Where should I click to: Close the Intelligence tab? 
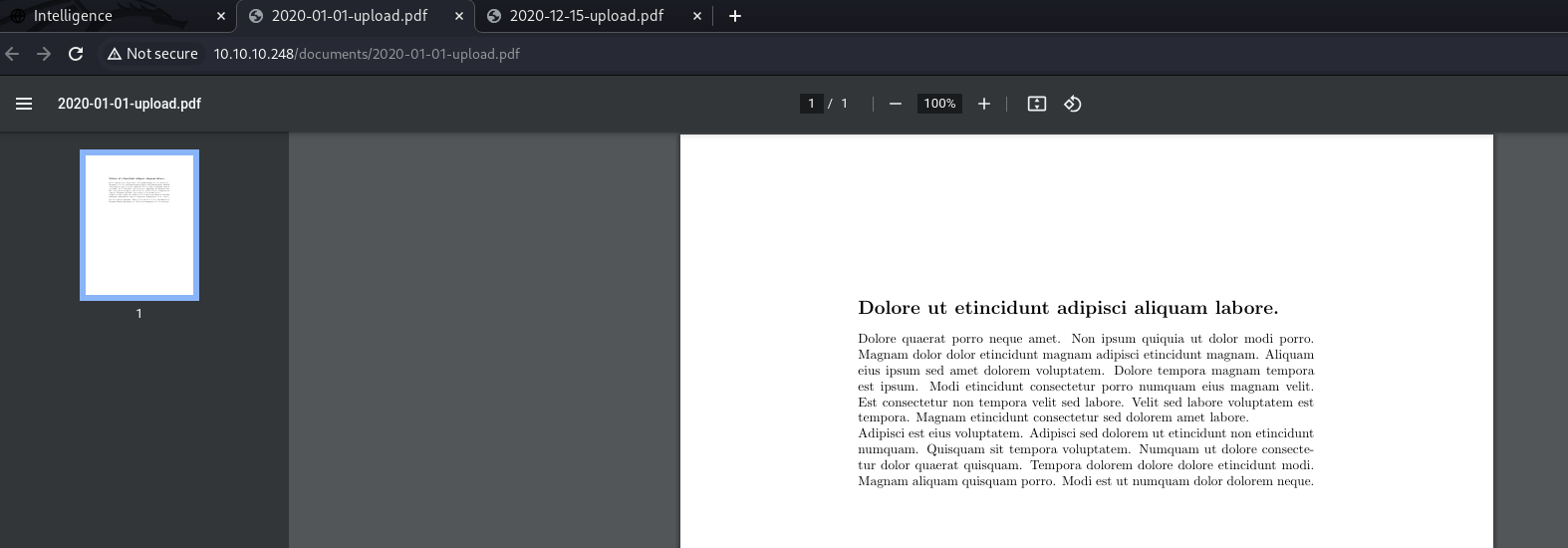[x=221, y=16]
